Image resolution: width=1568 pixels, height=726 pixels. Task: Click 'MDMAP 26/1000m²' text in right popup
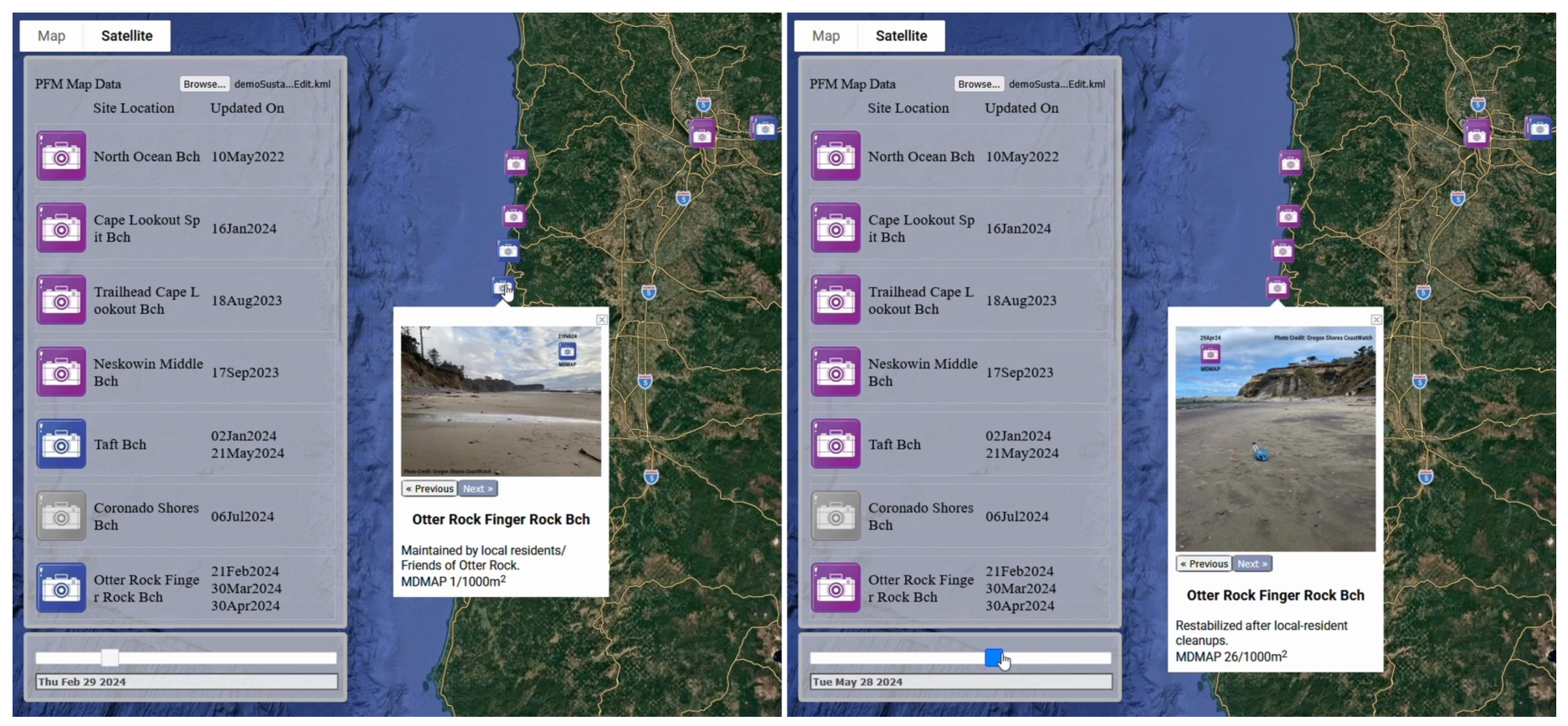[x=1231, y=656]
